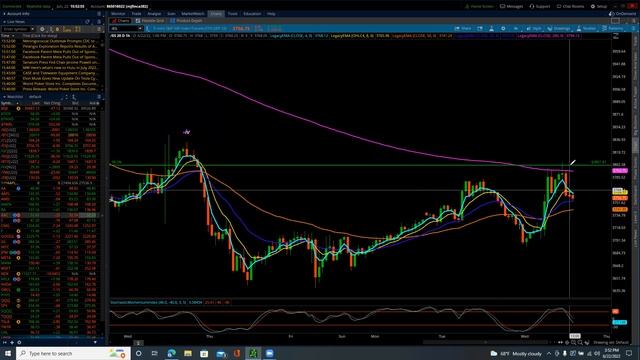Image resolution: width=640 pixels, height=360 pixels.
Task: Open the symbol selector dropdown arrow
Action: [x=140, y=29]
